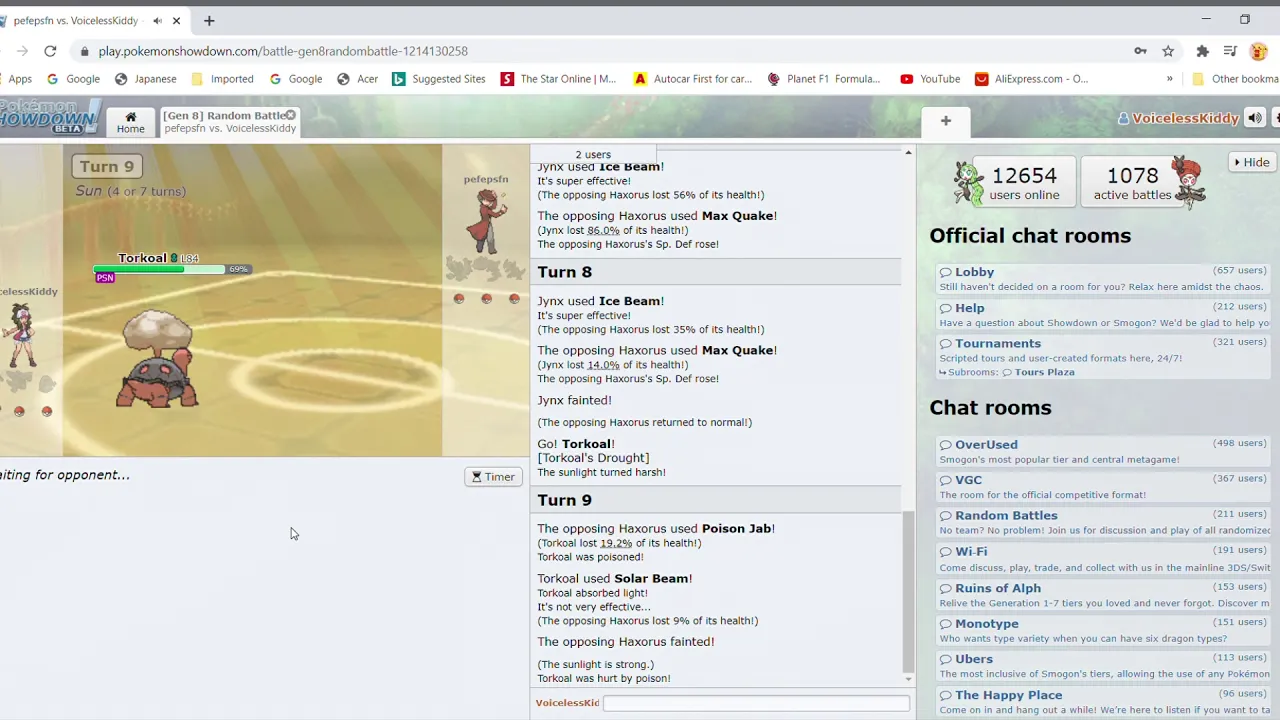The image size is (1280, 720).
Task: Click the PSN status badge
Action: tap(105, 279)
